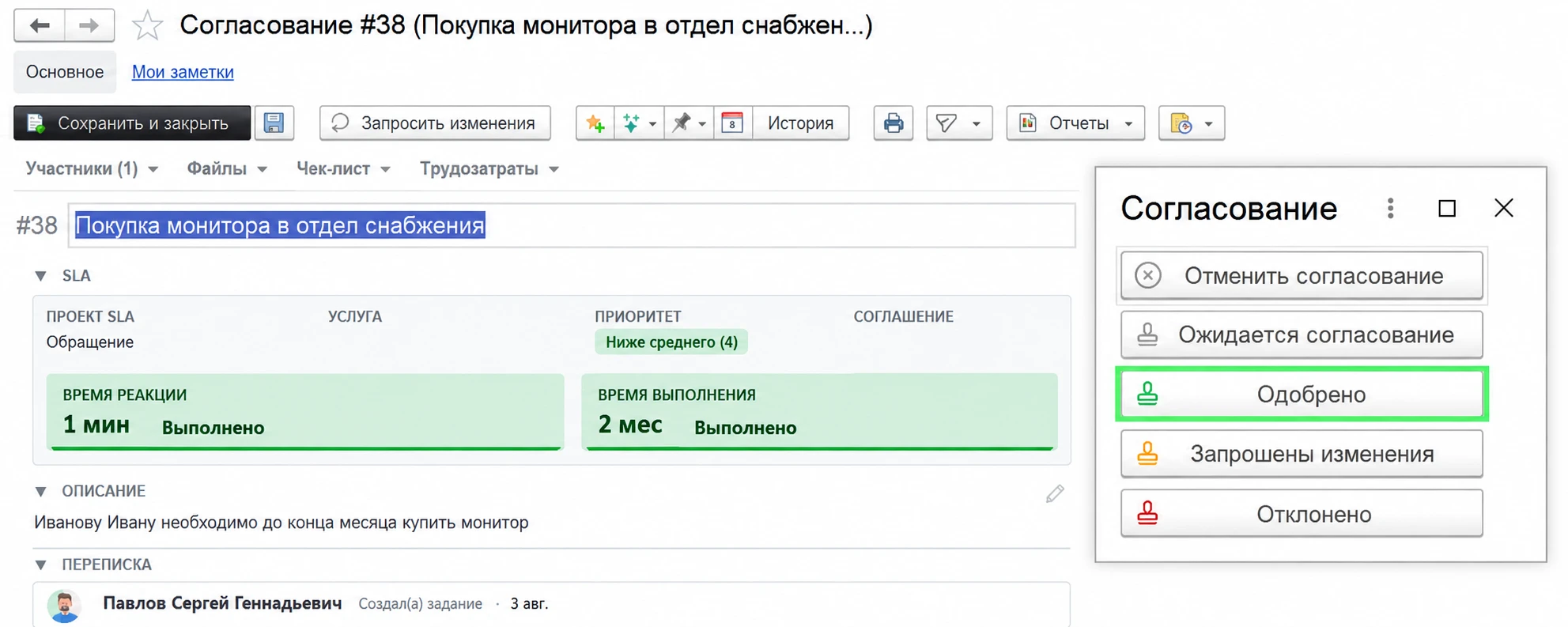Click the document with clock icon

(x=1181, y=123)
